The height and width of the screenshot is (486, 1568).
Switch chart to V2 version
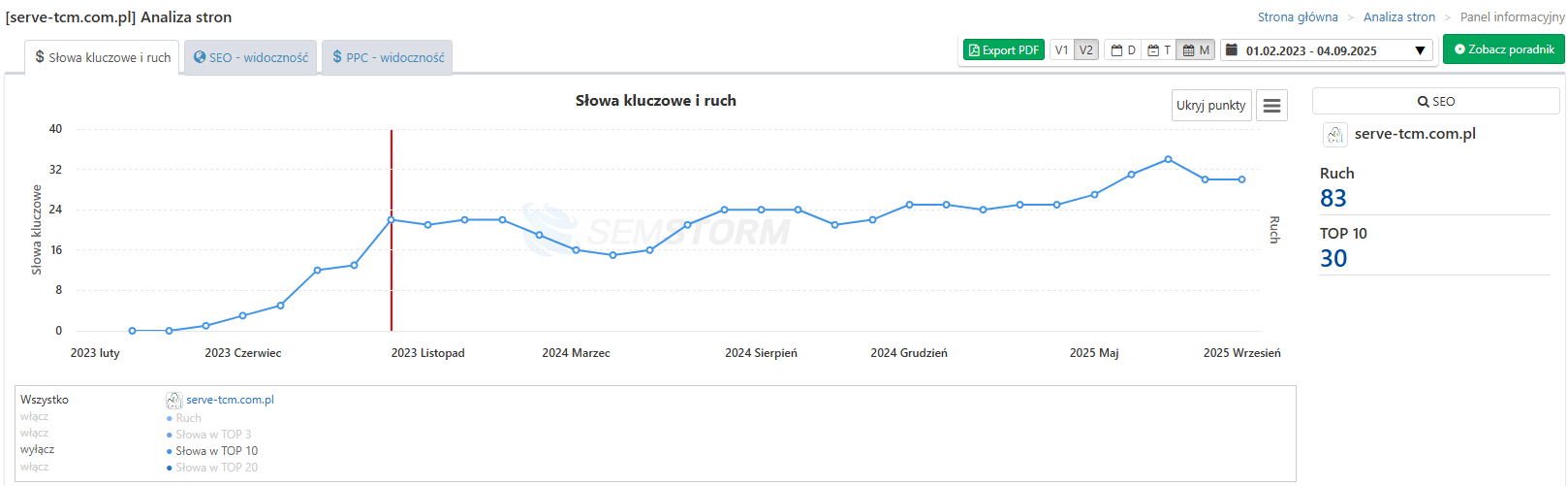(1086, 50)
